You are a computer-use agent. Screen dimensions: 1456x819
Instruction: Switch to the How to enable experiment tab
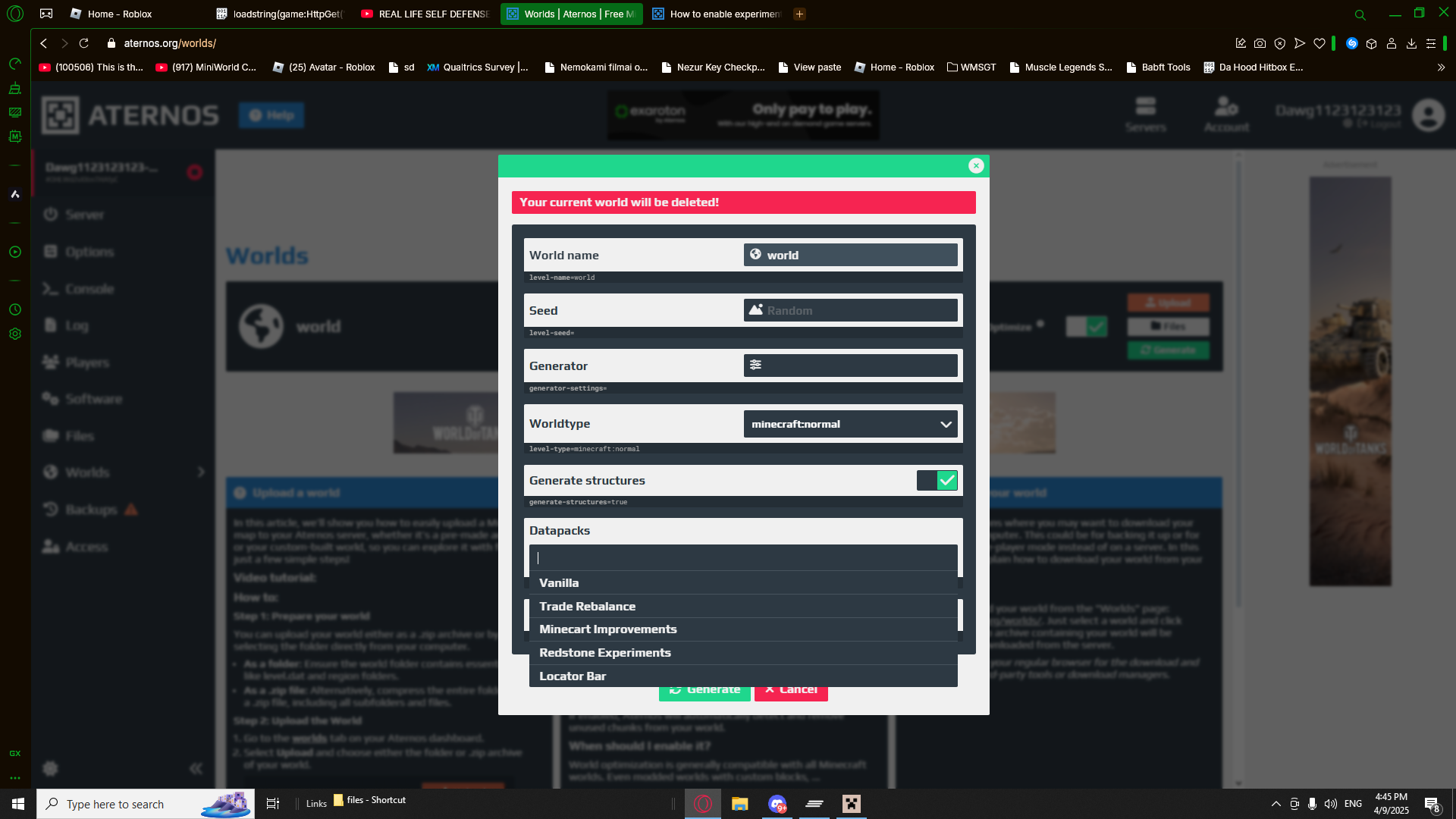(x=717, y=14)
